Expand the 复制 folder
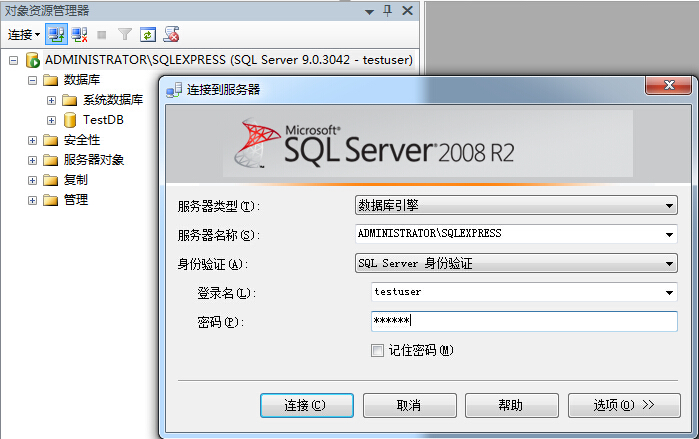Screen dimensions: 699x439 click(x=32, y=181)
